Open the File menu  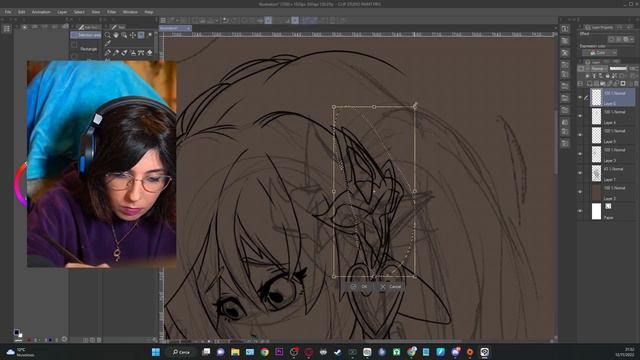(x=8, y=12)
